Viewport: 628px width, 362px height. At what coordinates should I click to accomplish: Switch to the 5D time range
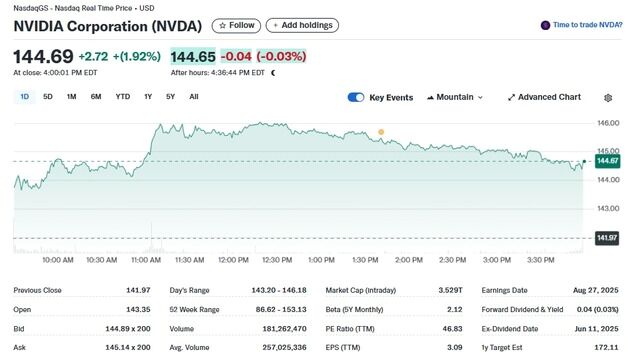point(48,97)
